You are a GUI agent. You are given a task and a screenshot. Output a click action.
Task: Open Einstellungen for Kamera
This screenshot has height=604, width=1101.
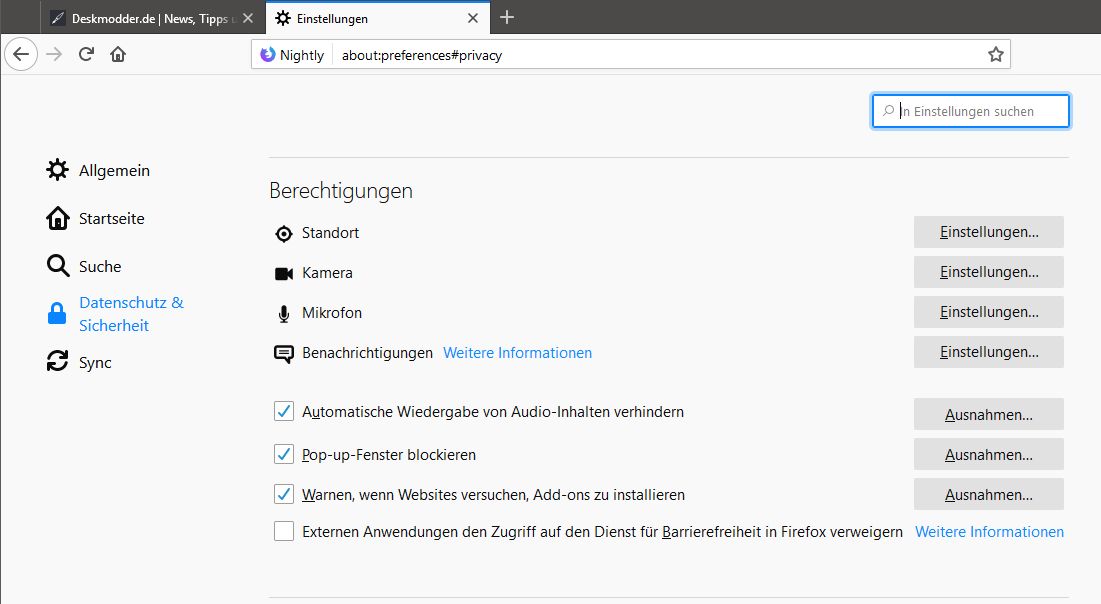coord(989,272)
